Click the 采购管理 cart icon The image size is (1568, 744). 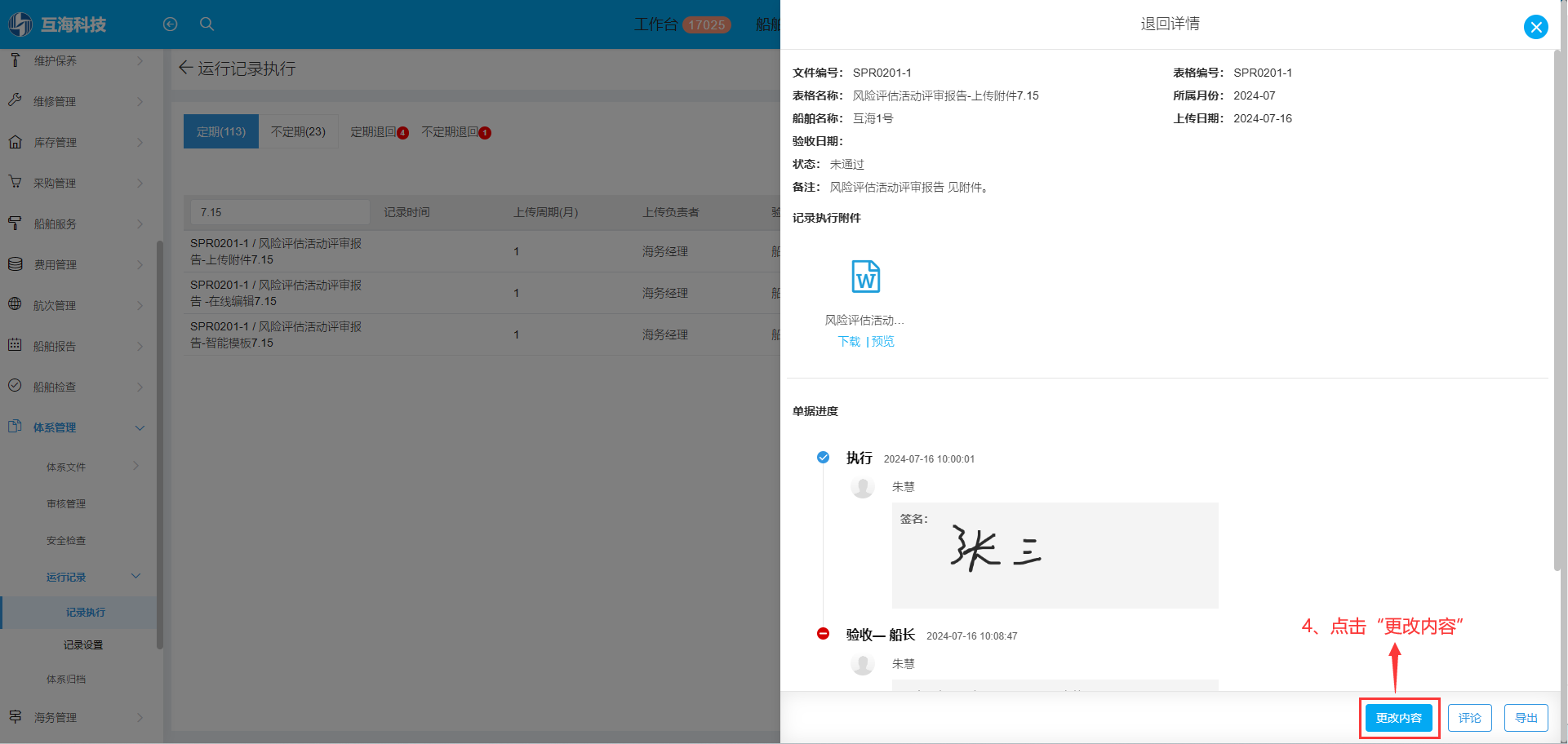(x=15, y=182)
